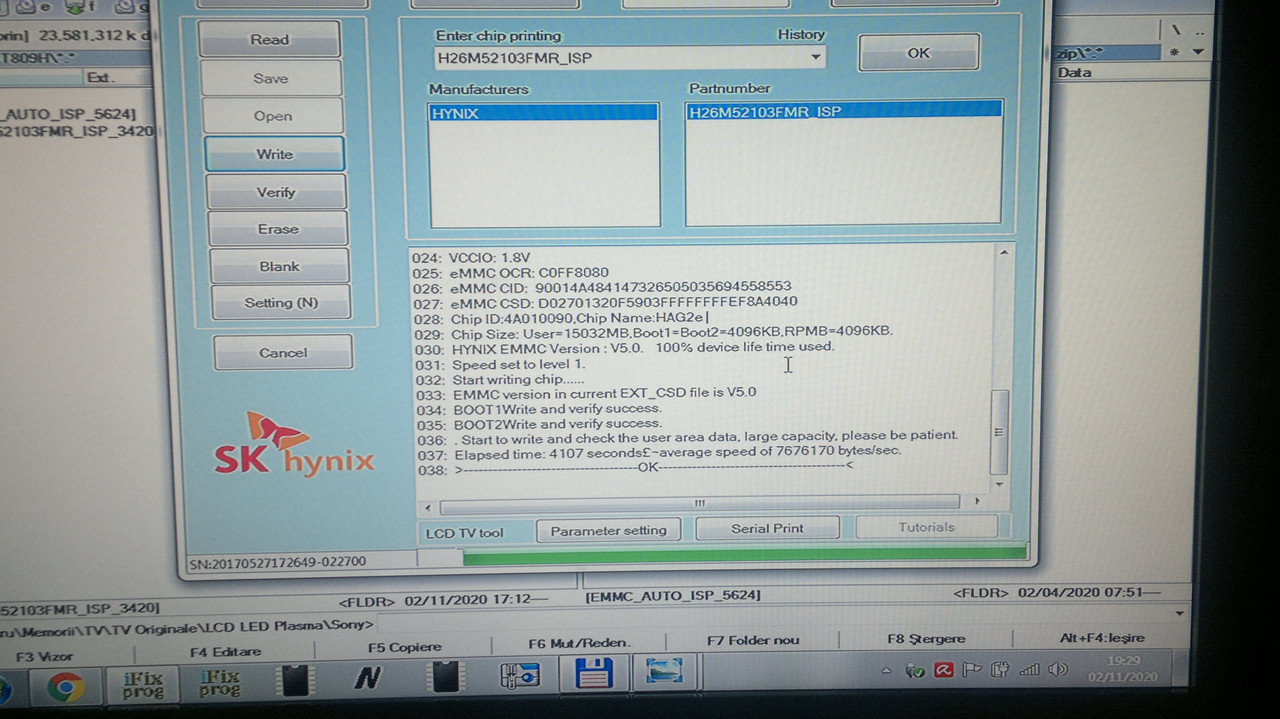
Task: Click F3 Vizor in Total Commander
Action: [45, 657]
